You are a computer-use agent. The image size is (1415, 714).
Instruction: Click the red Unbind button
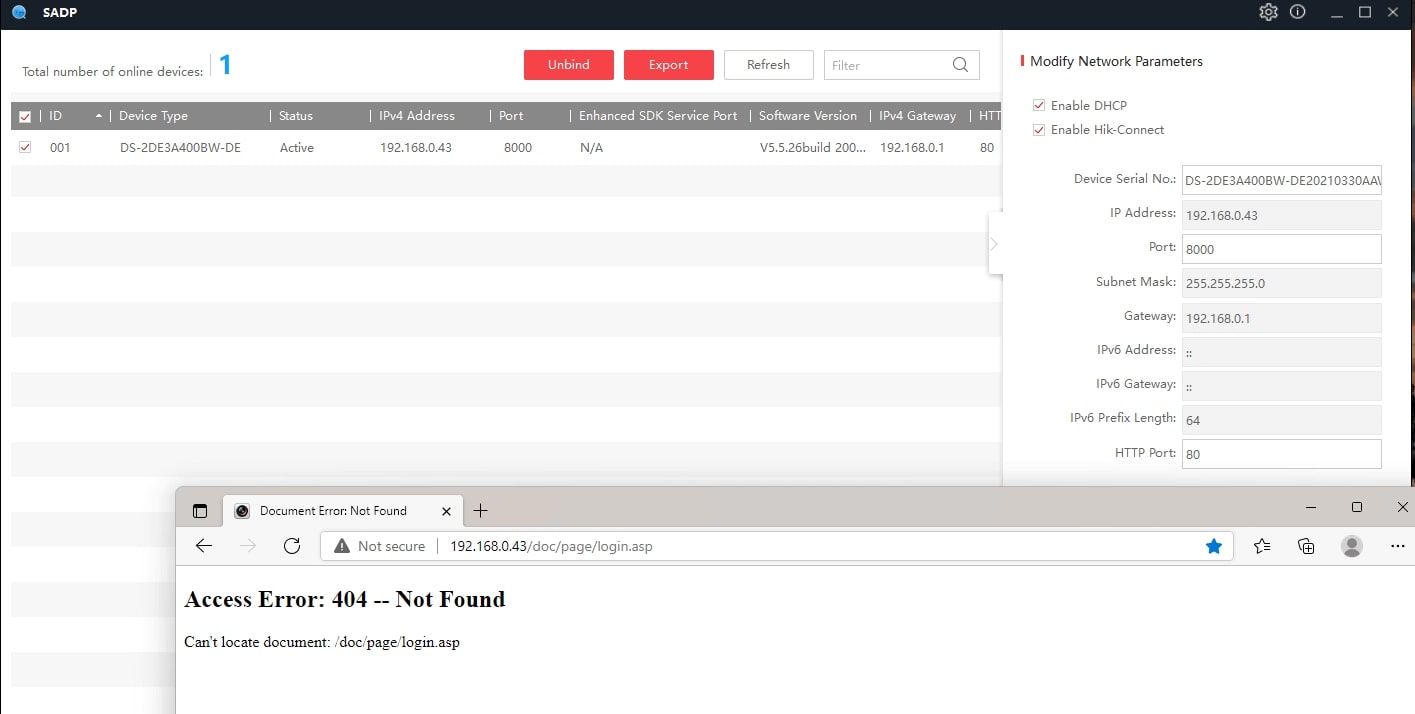tap(568, 65)
